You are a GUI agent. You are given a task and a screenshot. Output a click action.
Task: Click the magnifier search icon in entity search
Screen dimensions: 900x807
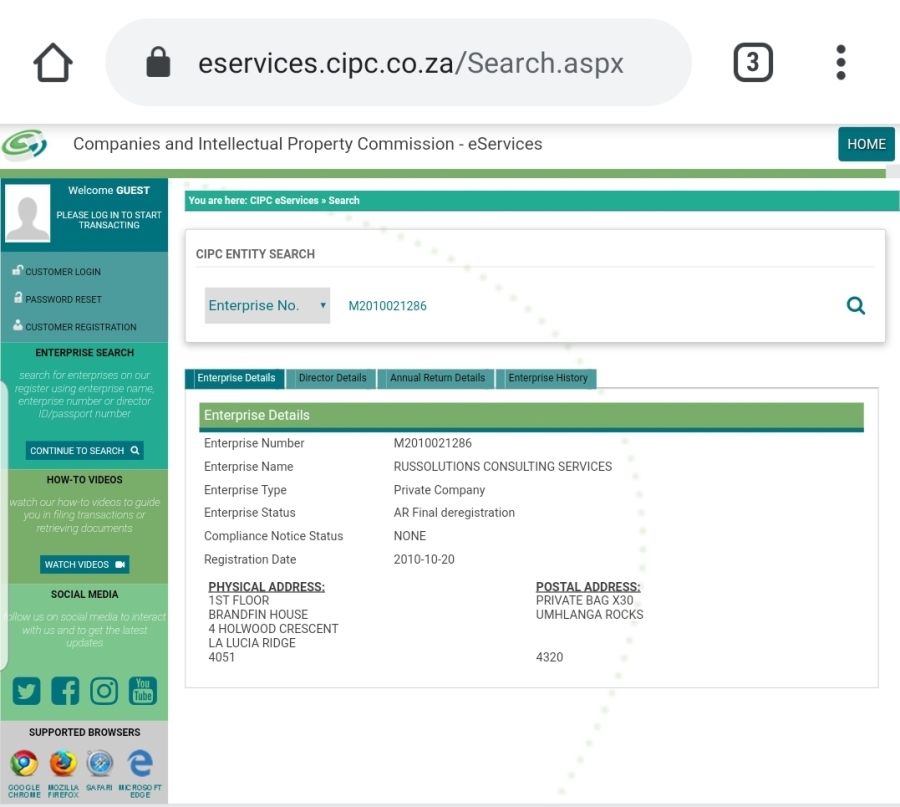coord(856,306)
